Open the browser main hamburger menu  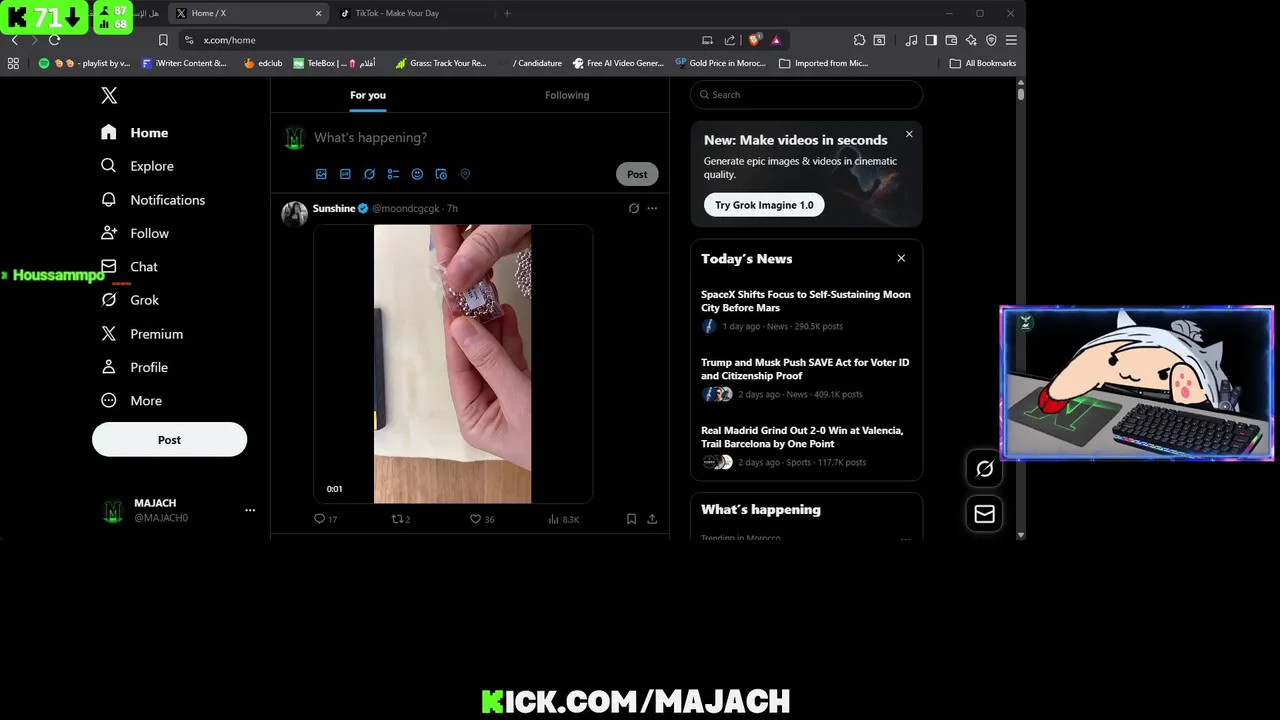[x=1011, y=40]
